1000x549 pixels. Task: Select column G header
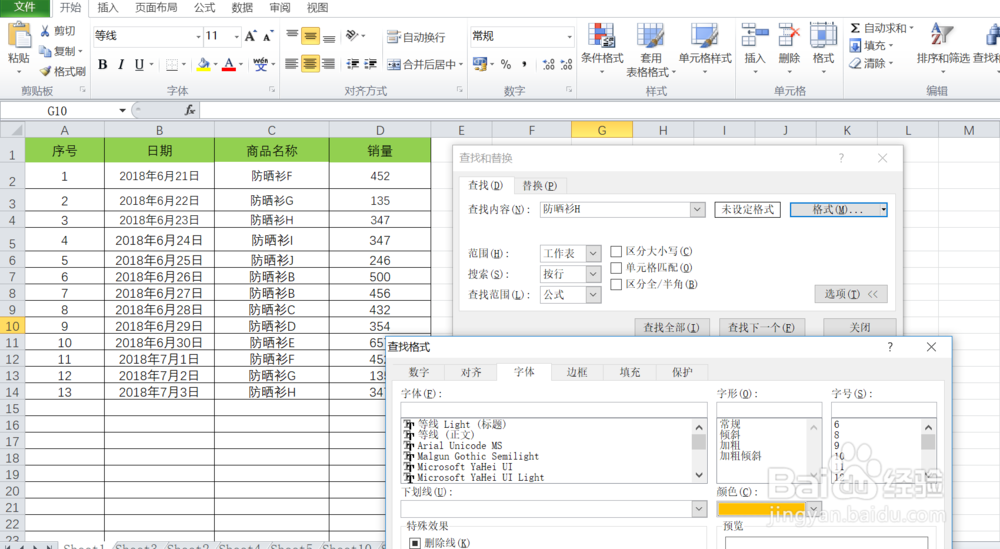pyautogui.click(x=601, y=130)
